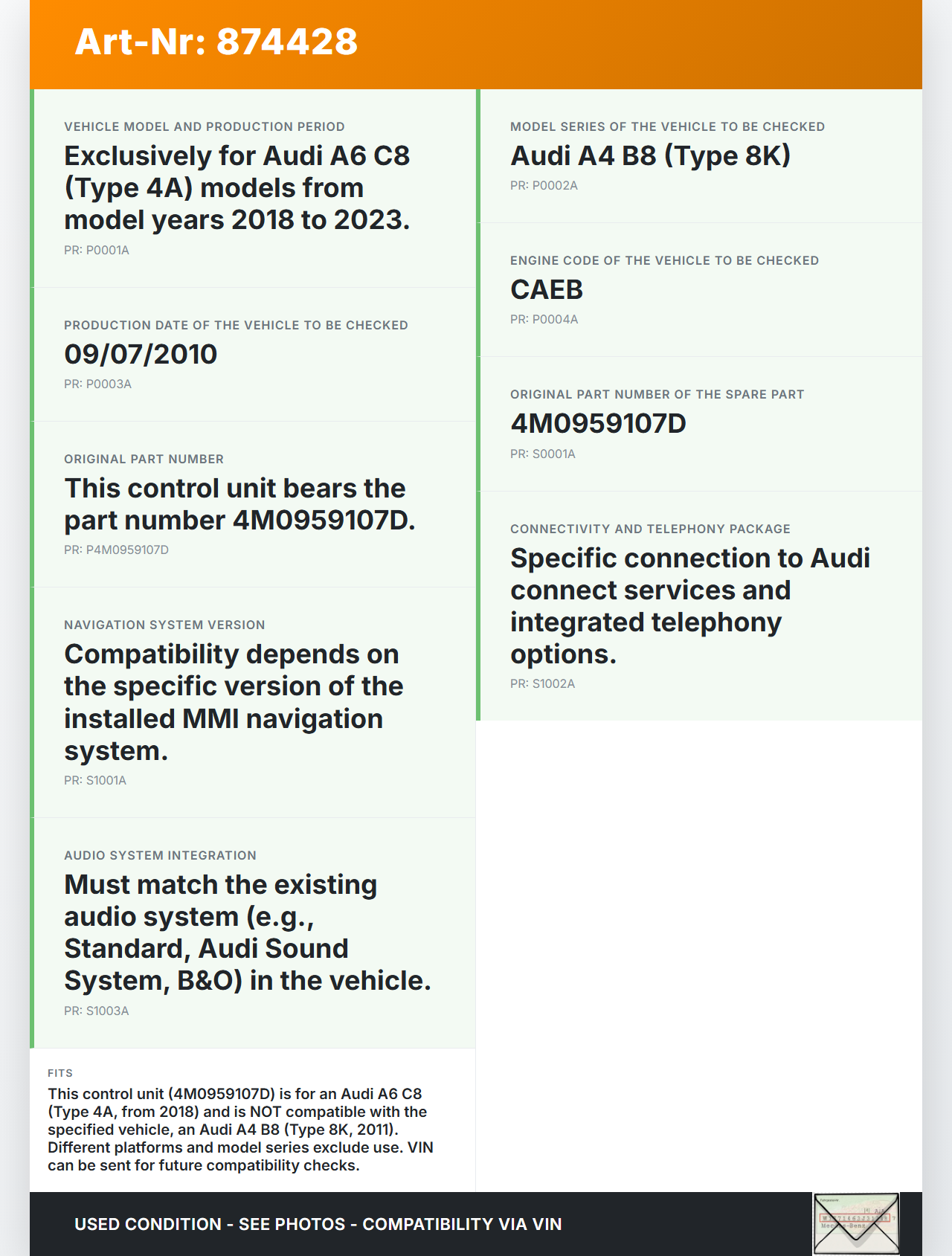Click the PR: S1003A code
This screenshot has width=952, height=1256.
[x=97, y=1011]
